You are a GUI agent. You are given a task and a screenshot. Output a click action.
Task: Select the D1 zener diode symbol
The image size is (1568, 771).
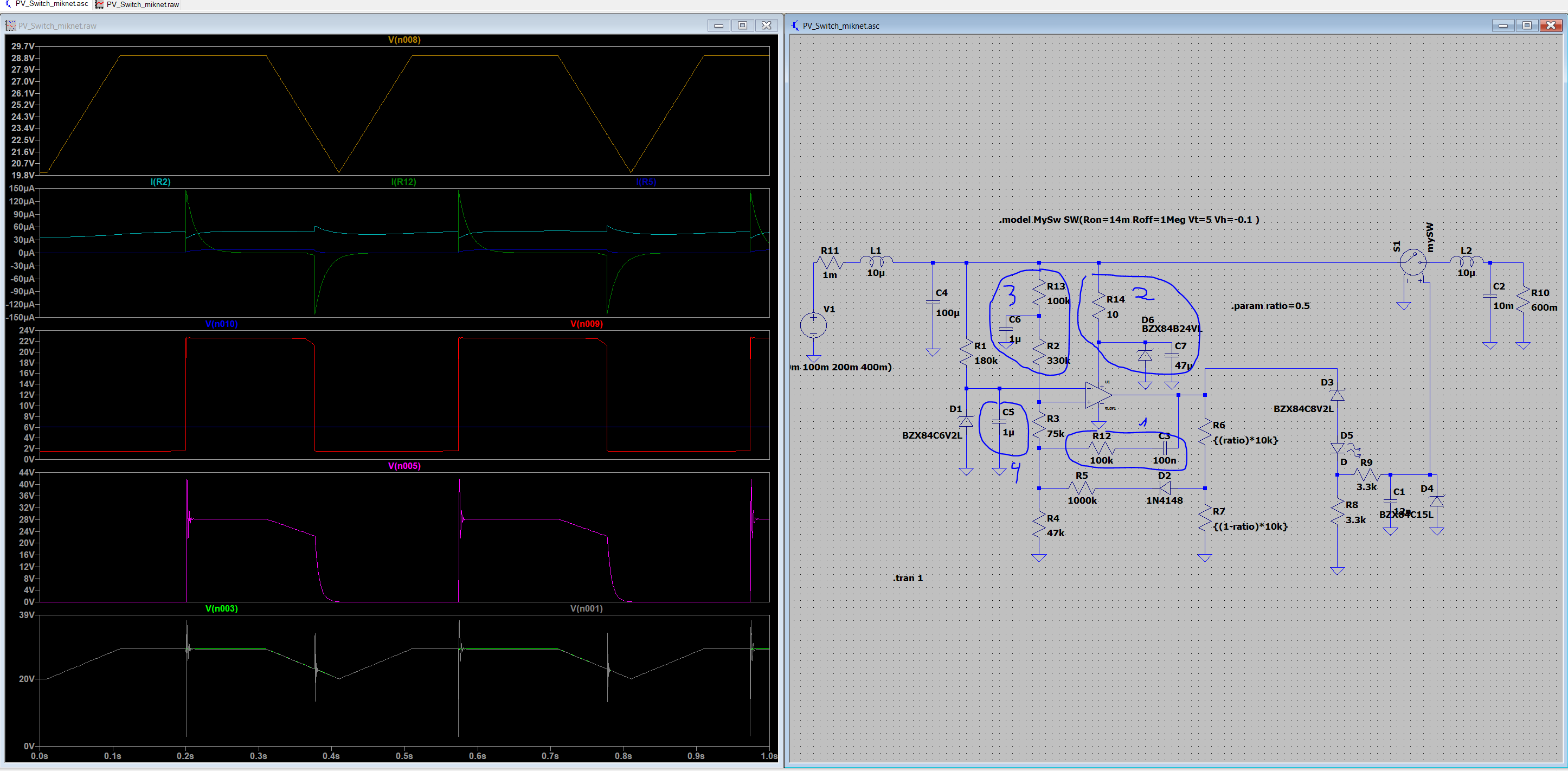966,421
